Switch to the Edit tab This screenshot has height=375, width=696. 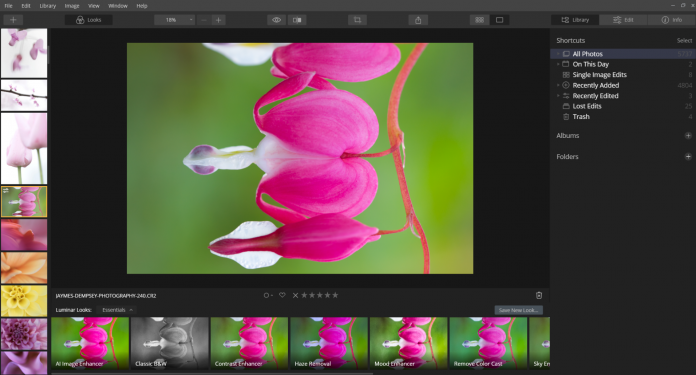(623, 20)
